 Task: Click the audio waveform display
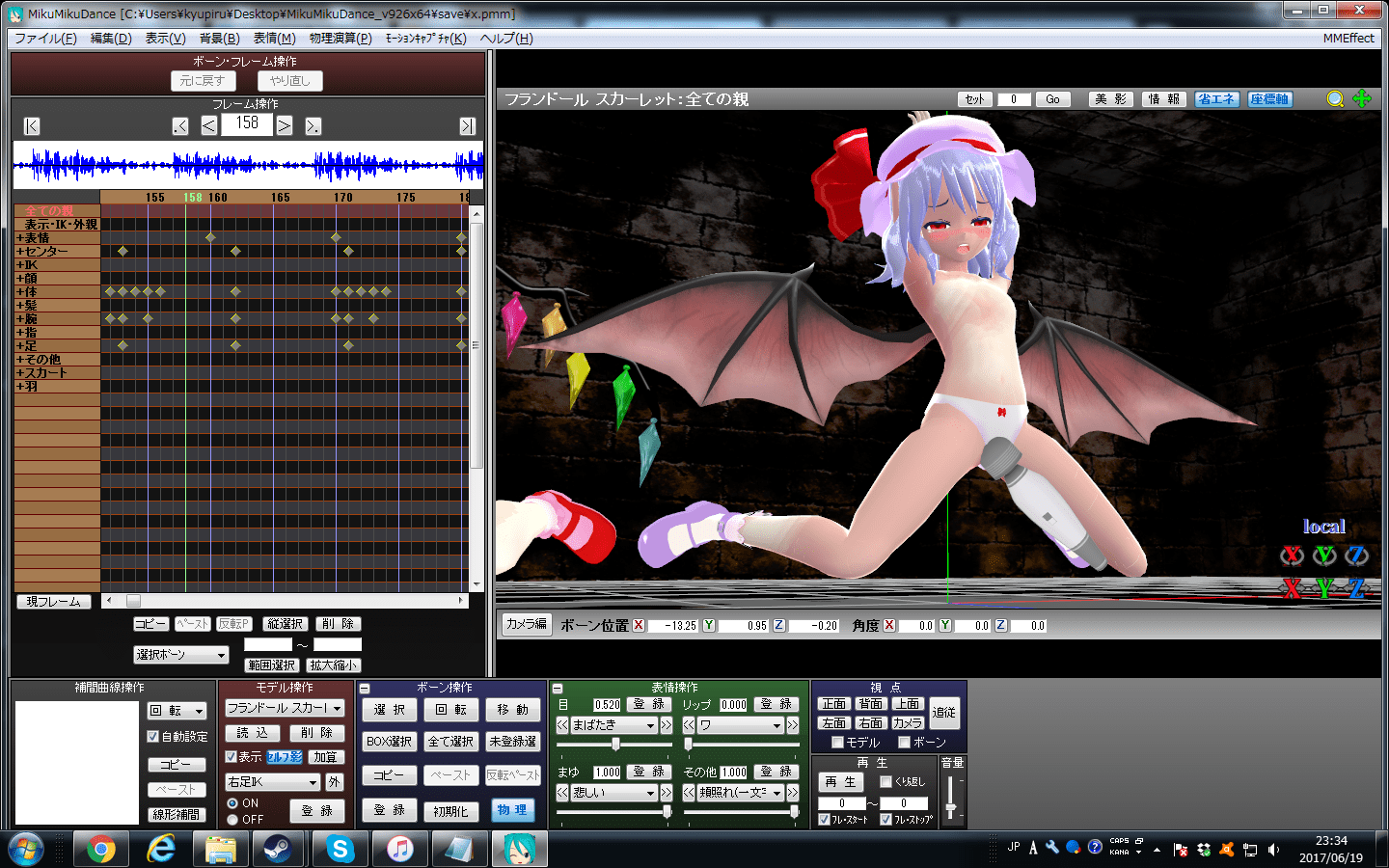coord(248,165)
